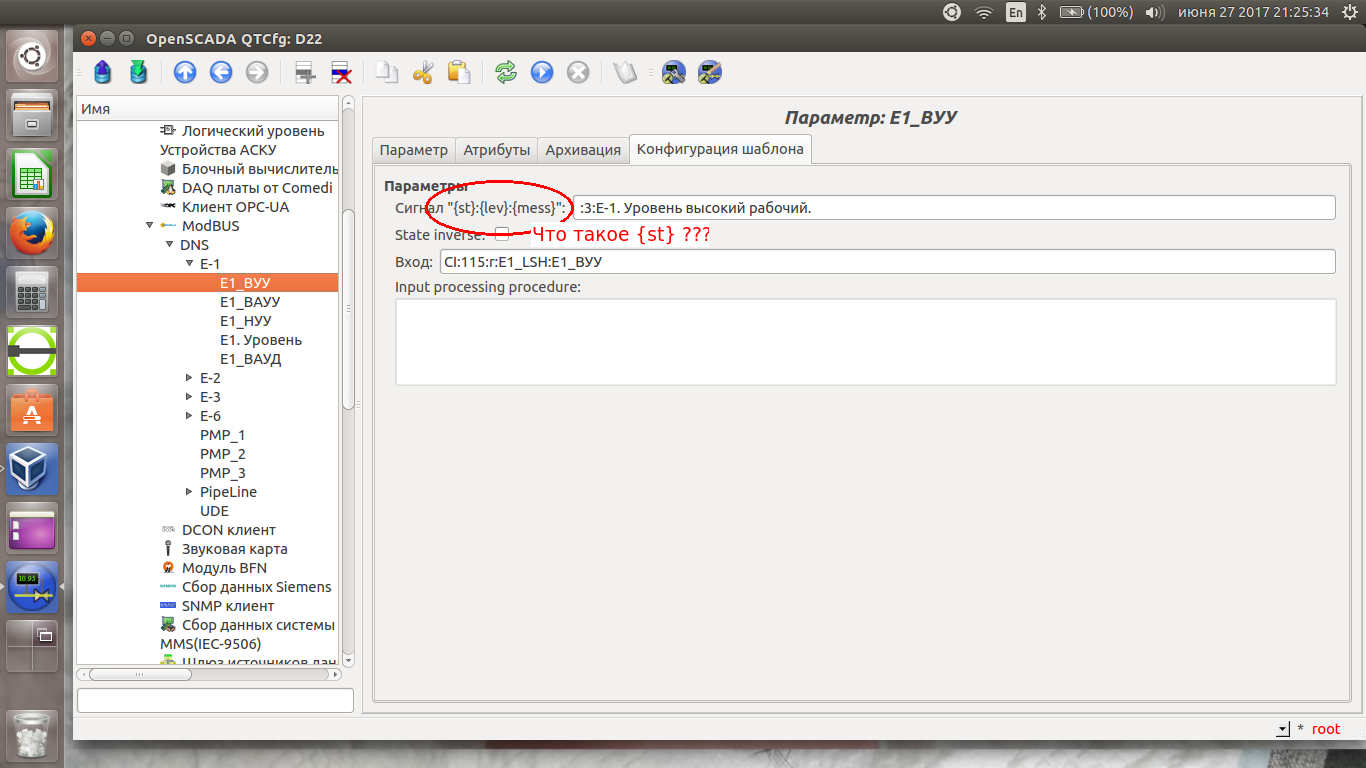1366x768 pixels.
Task: Expand the PipeLine tree node
Action: (189, 492)
